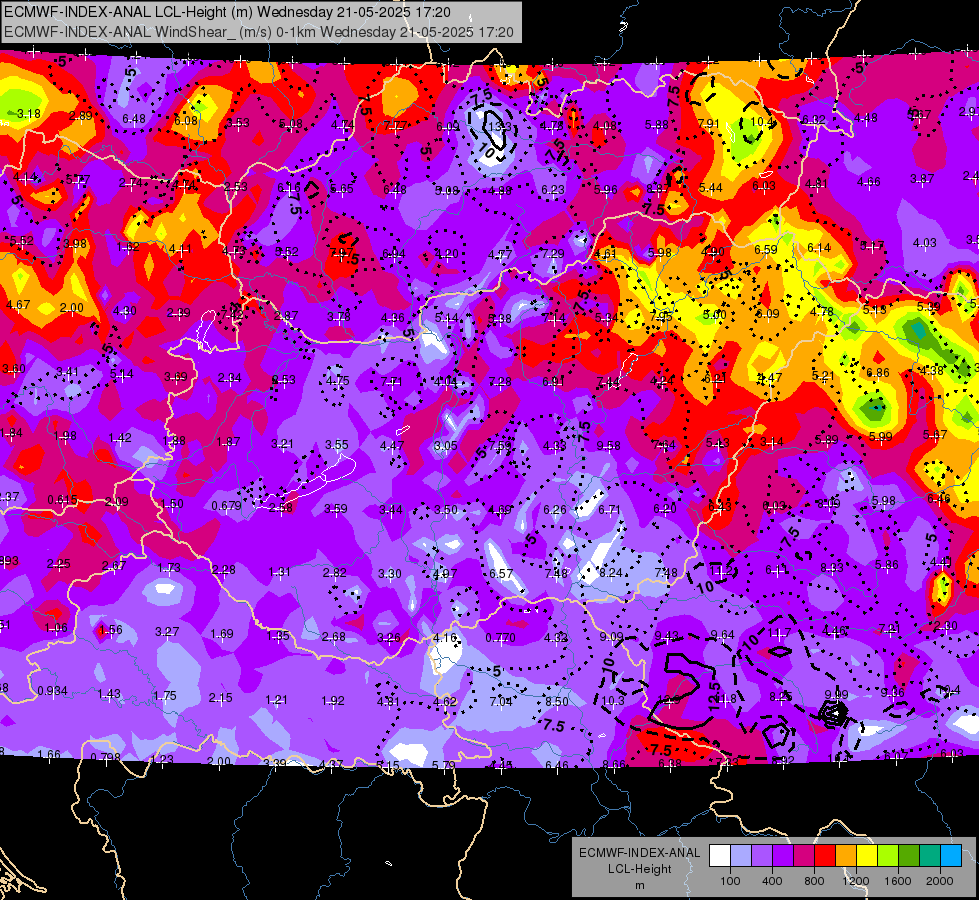The image size is (979, 900).
Task: Click the shear value 11.7
Action: pyautogui.click(x=779, y=633)
